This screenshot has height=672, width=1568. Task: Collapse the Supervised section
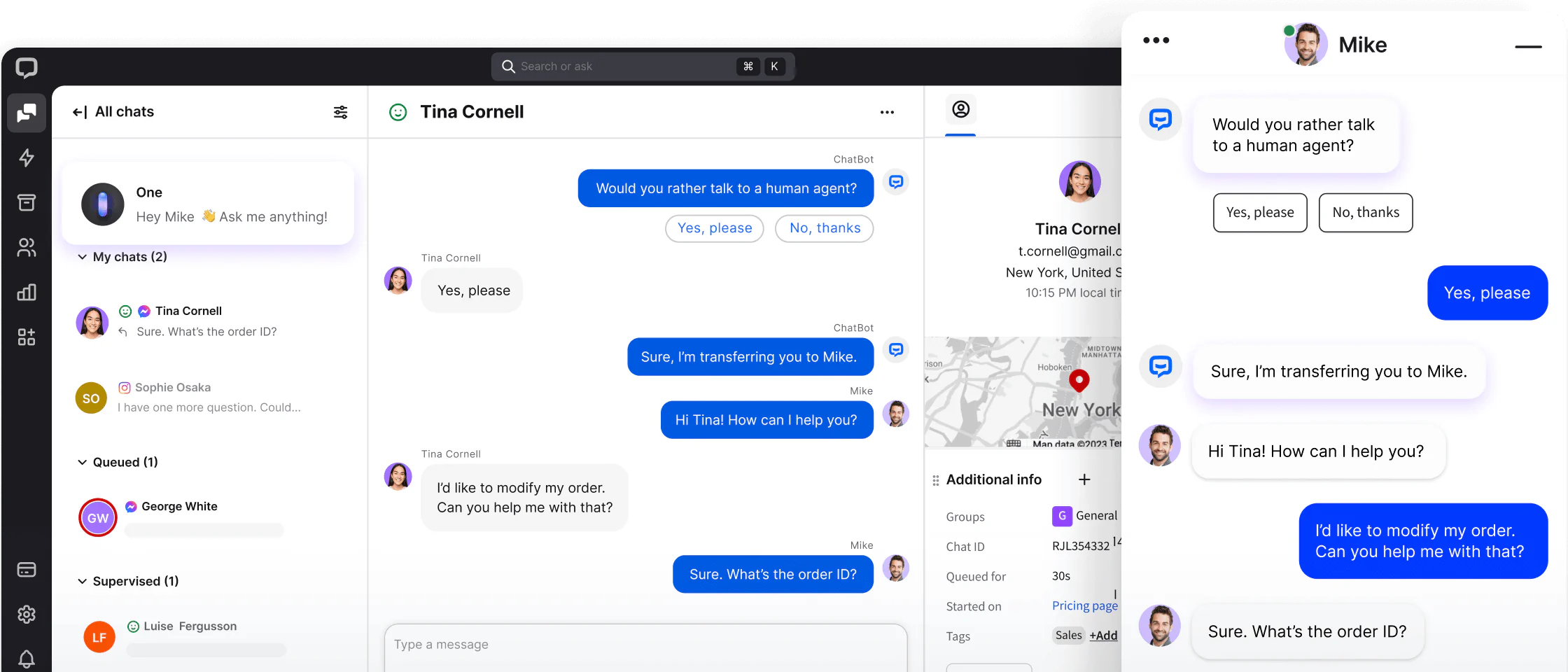point(82,581)
